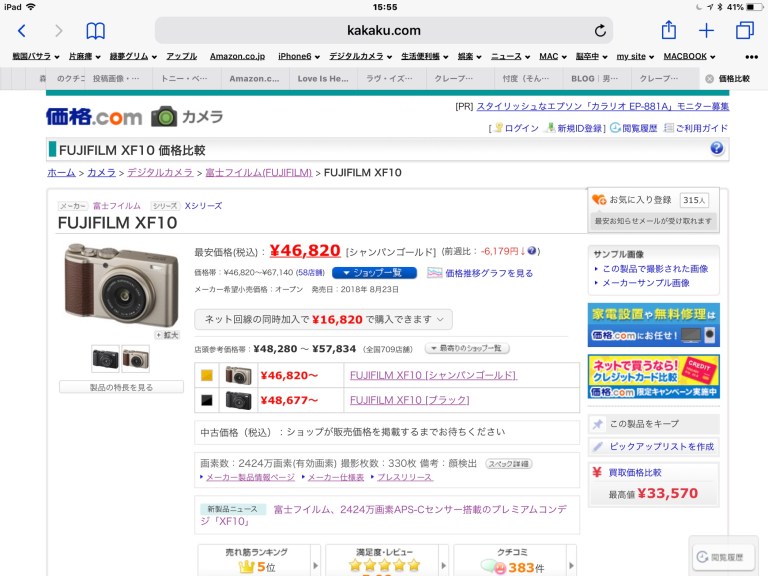
Task: Tap the Safari back arrow
Action: click(21, 31)
